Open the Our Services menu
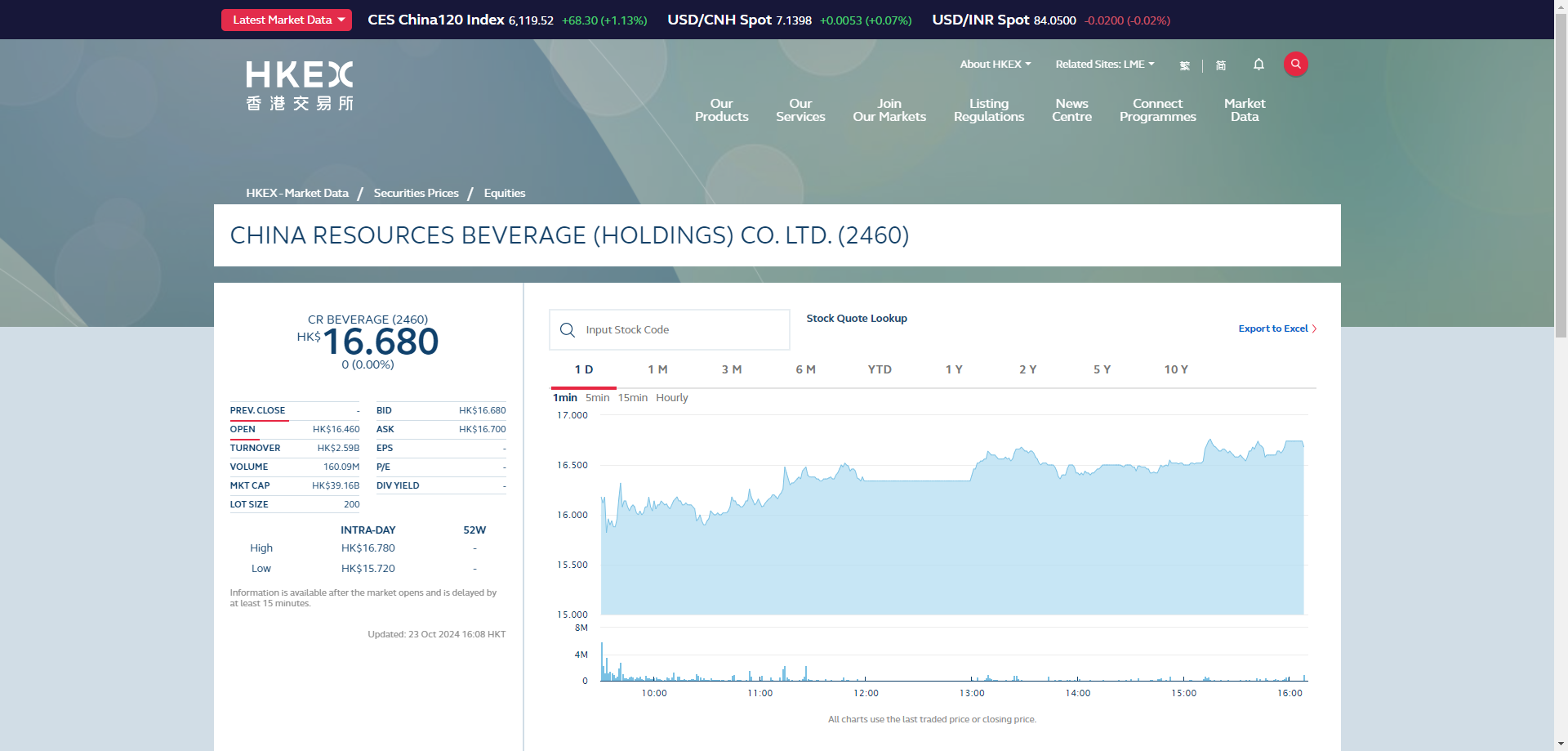This screenshot has width=1568, height=751. click(x=800, y=110)
